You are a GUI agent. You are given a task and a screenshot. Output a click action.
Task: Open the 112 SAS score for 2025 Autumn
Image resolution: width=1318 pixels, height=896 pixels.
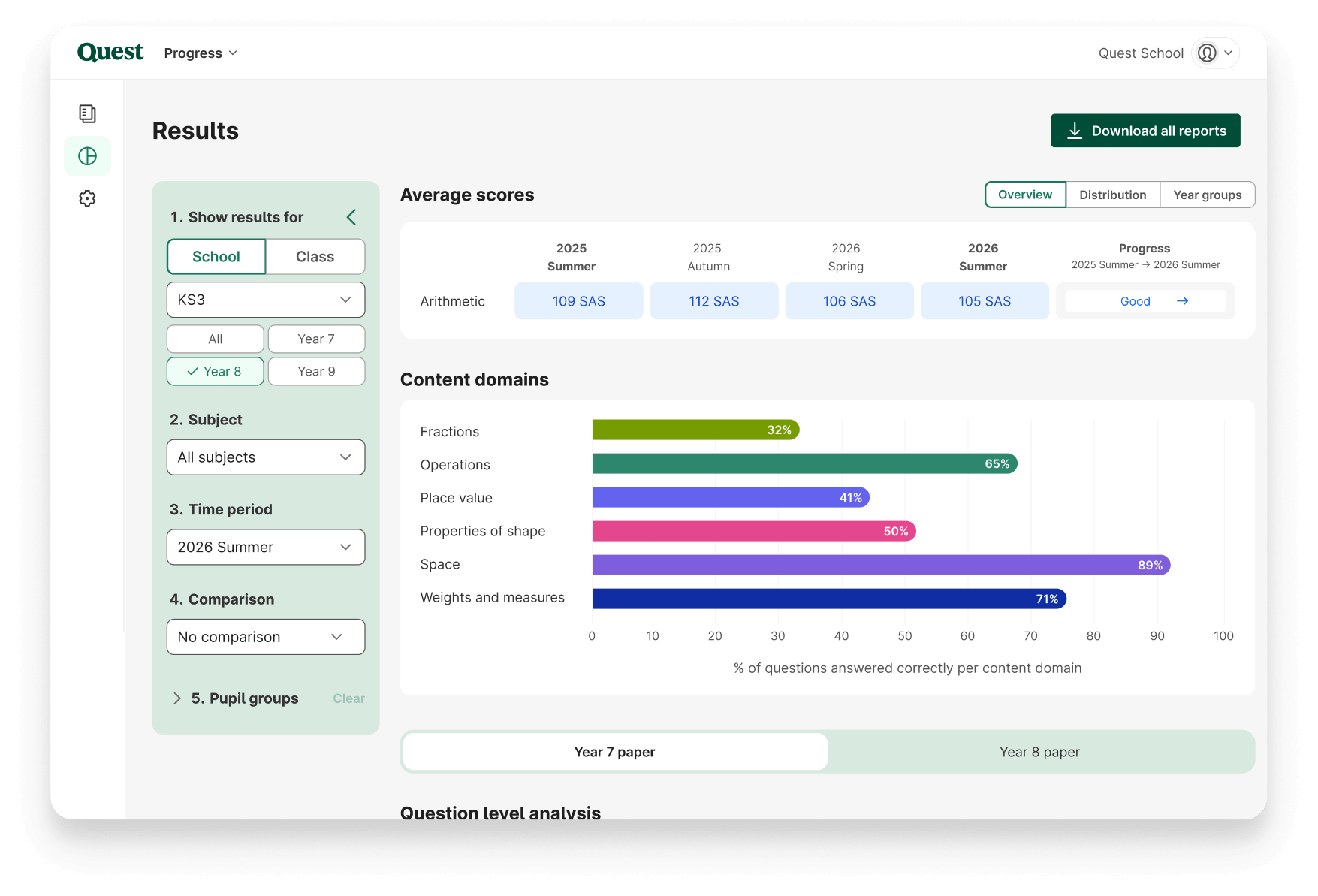[x=714, y=301]
